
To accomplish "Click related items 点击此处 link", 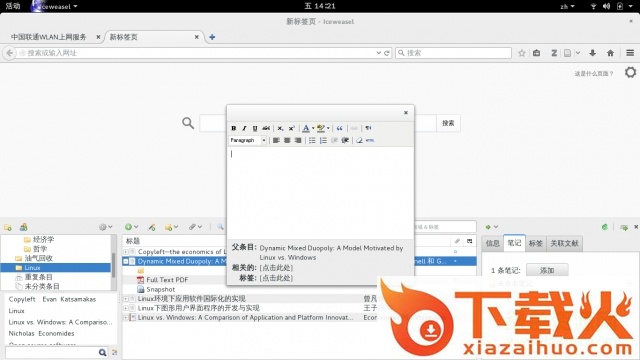I will (276, 268).
